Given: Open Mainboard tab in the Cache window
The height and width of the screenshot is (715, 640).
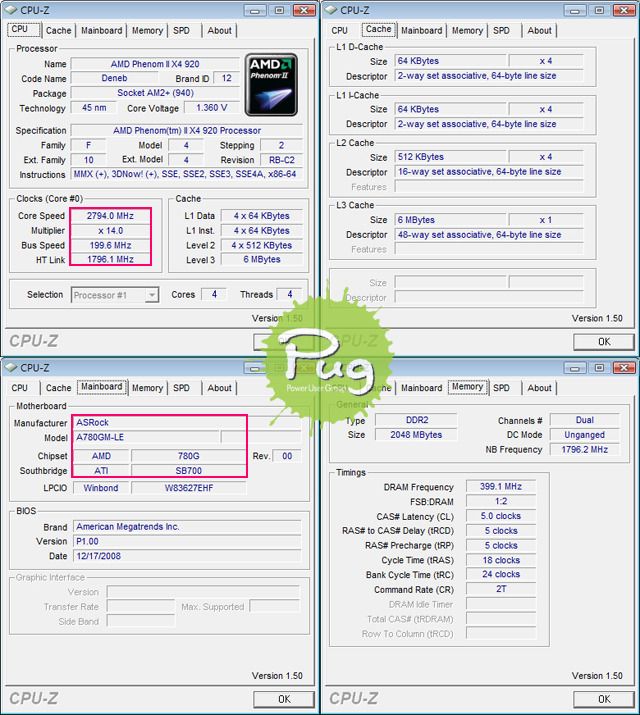Looking at the screenshot, I should 421,31.
